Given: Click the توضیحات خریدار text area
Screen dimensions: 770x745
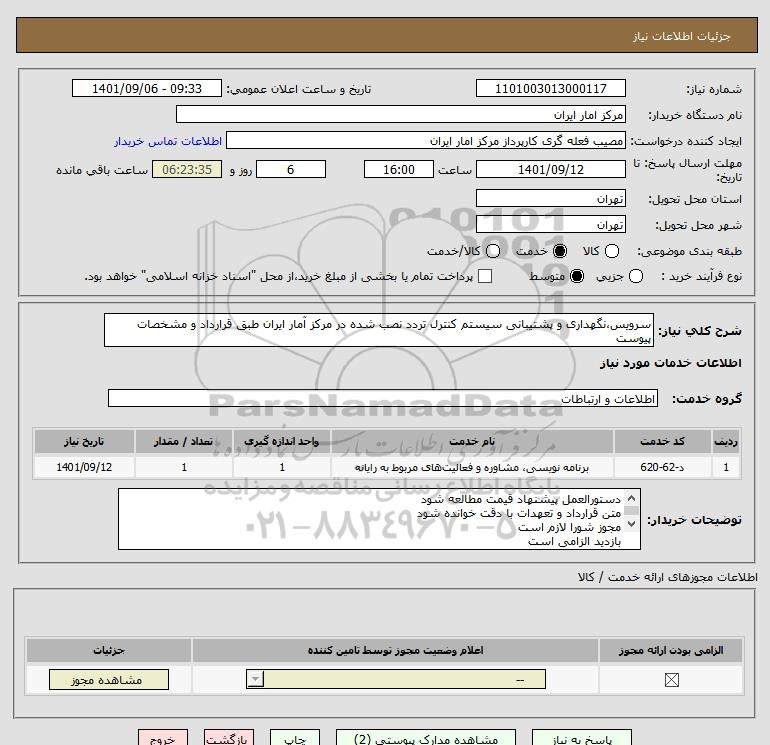Looking at the screenshot, I should (x=379, y=519).
